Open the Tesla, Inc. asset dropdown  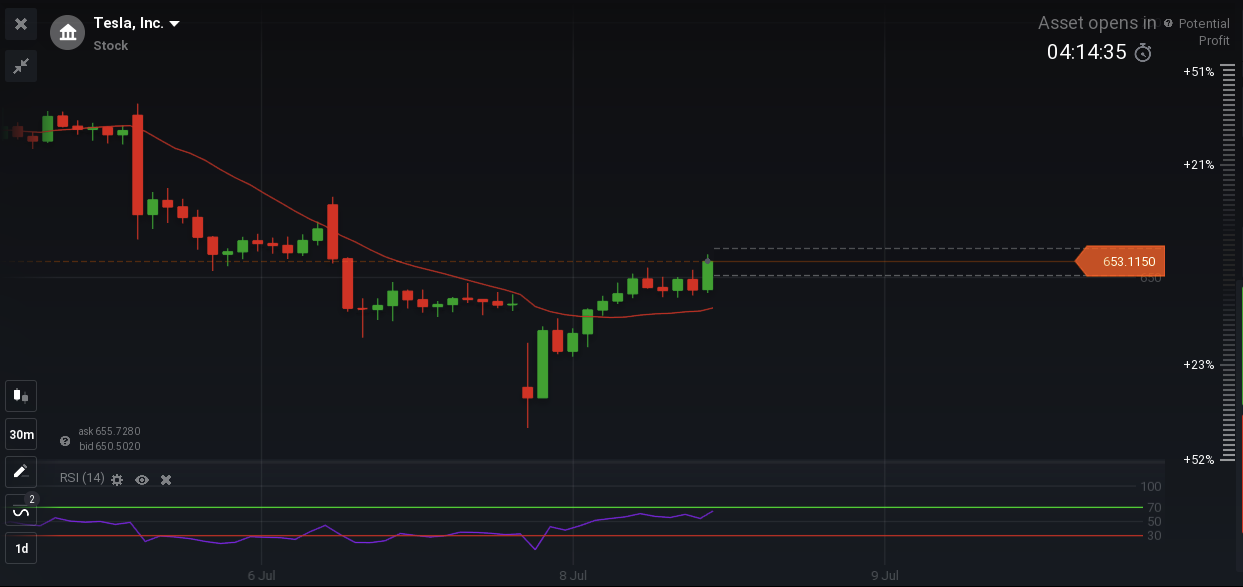coord(137,23)
